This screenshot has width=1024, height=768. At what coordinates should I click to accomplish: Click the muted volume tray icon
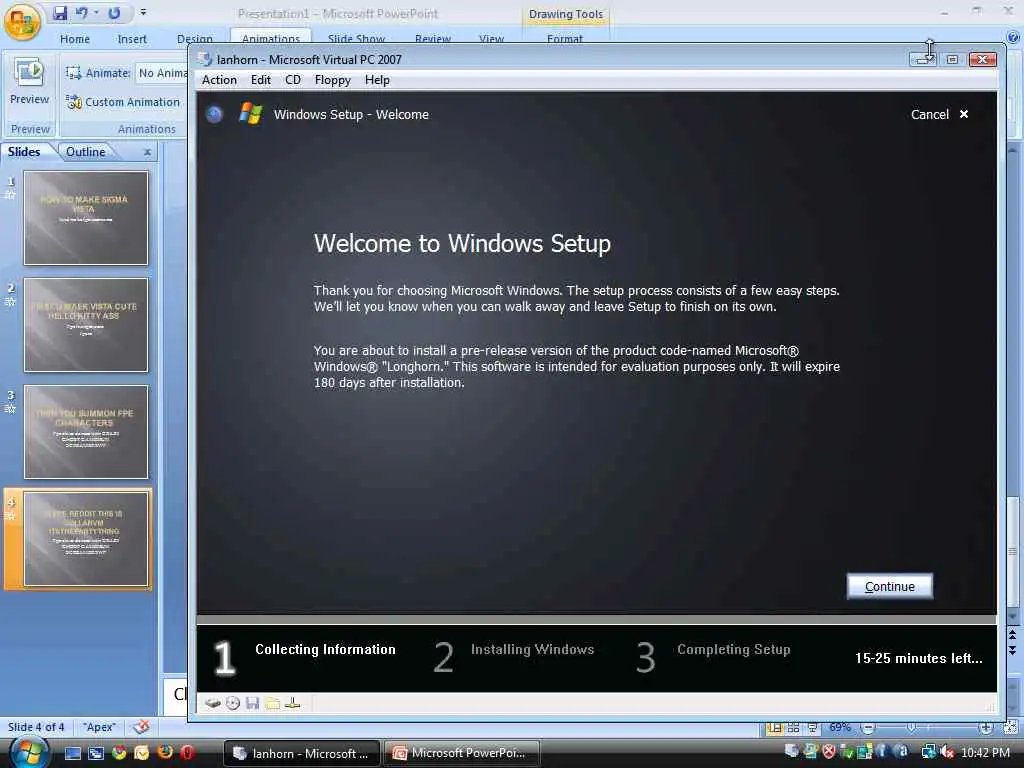point(947,752)
